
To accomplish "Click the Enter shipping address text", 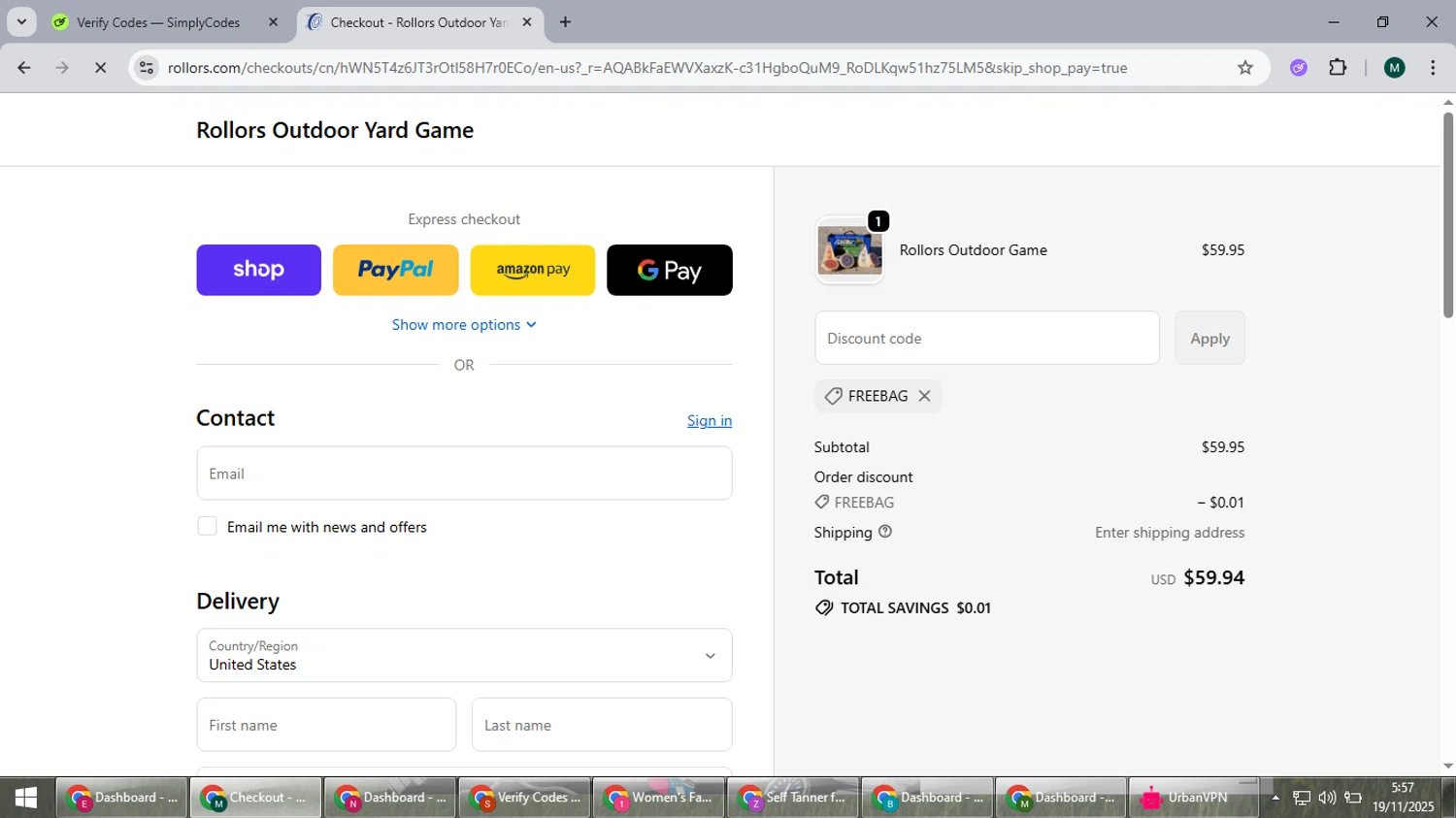I will point(1170,533).
